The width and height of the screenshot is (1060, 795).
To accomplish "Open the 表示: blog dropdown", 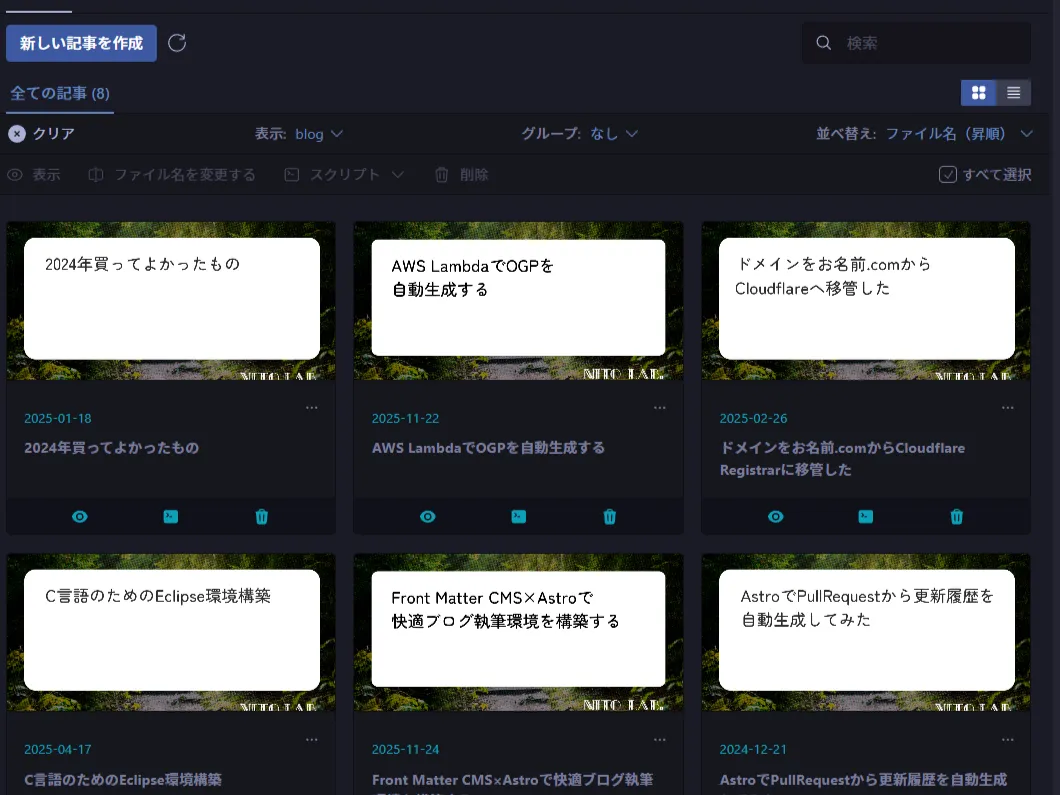I will [x=299, y=134].
